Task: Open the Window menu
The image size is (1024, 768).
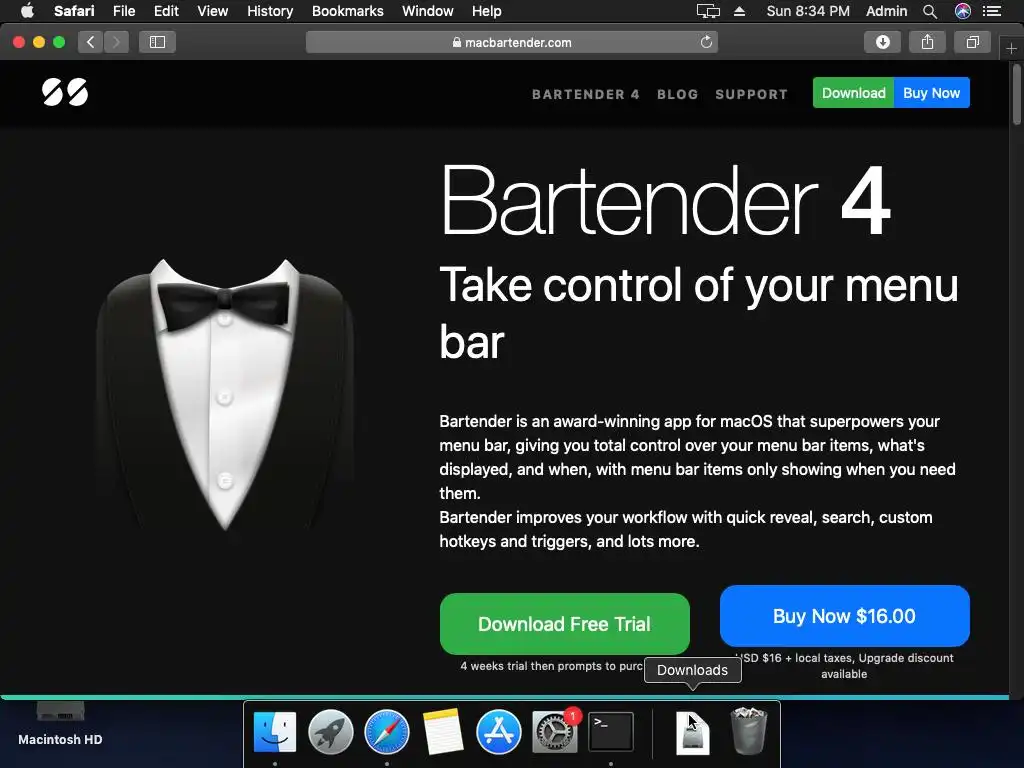Action: pos(428,11)
